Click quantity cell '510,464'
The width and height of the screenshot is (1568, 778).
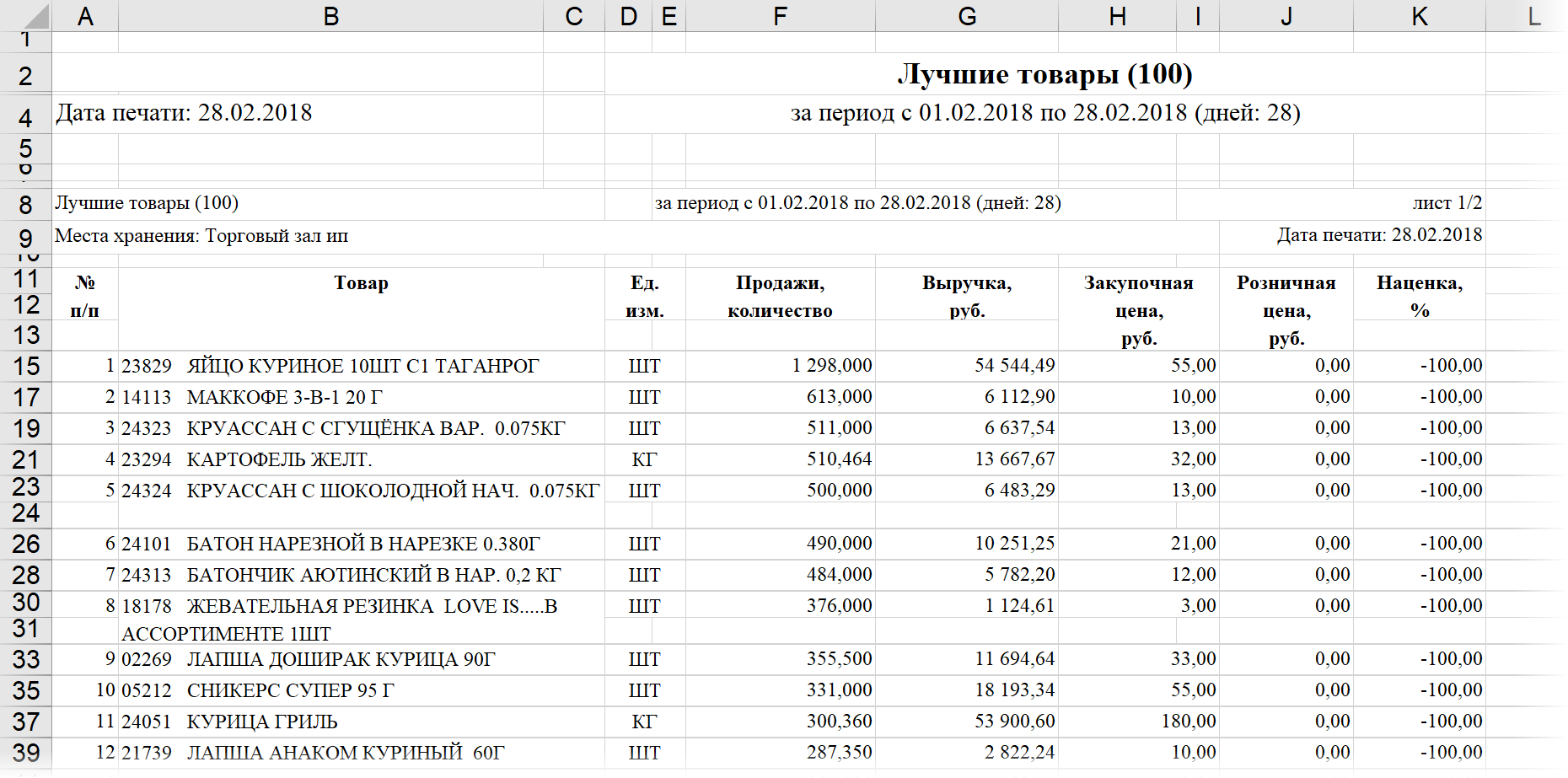[781, 459]
